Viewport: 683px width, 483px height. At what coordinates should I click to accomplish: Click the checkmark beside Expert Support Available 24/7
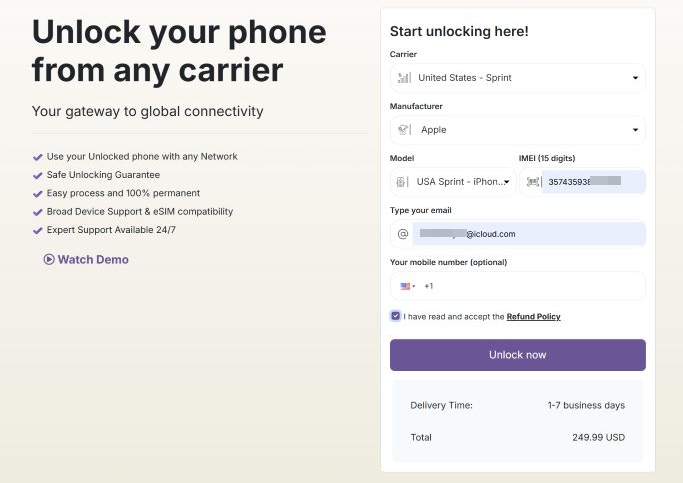tap(38, 231)
